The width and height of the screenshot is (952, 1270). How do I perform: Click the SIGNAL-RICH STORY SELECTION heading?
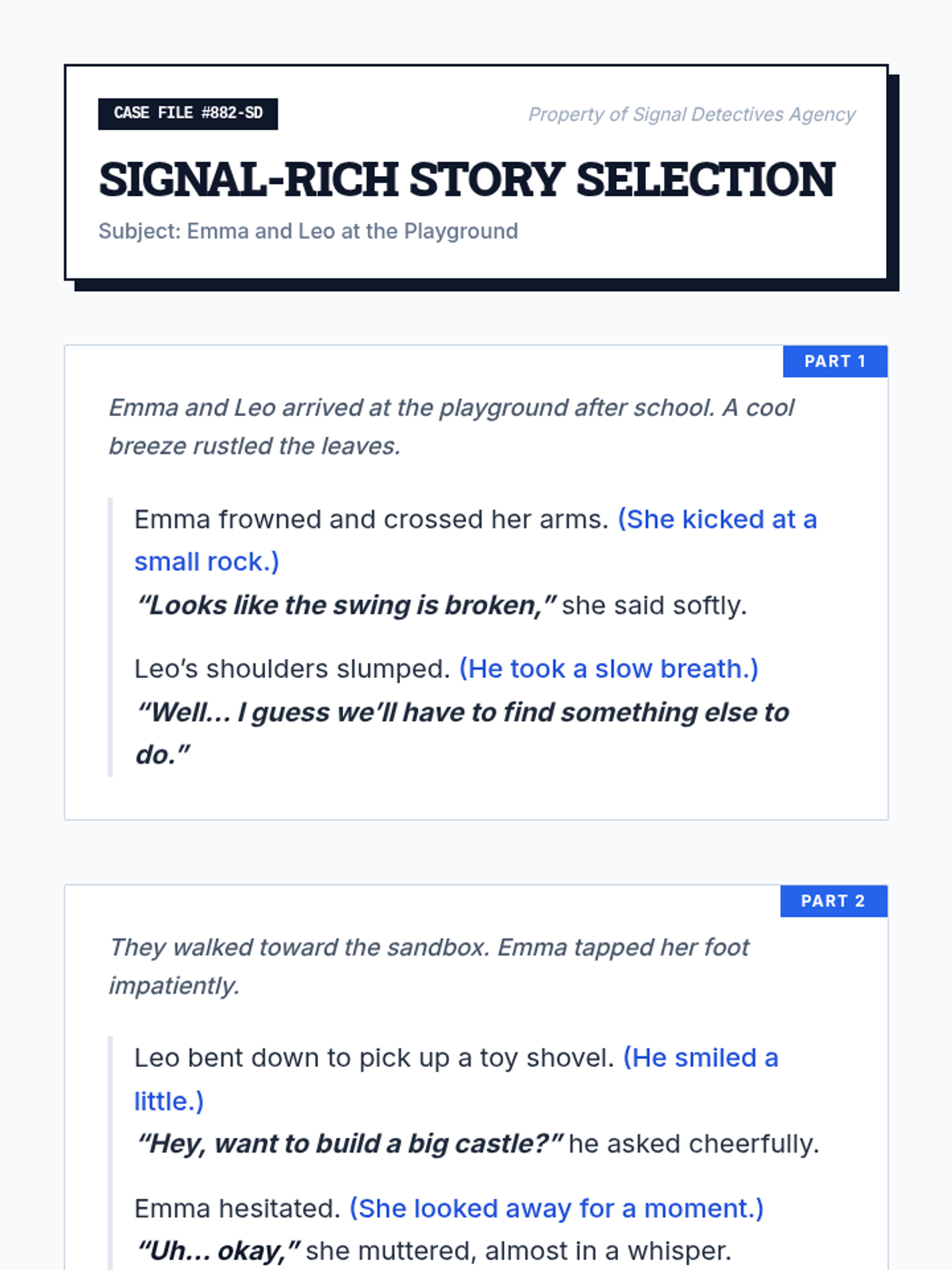click(466, 179)
